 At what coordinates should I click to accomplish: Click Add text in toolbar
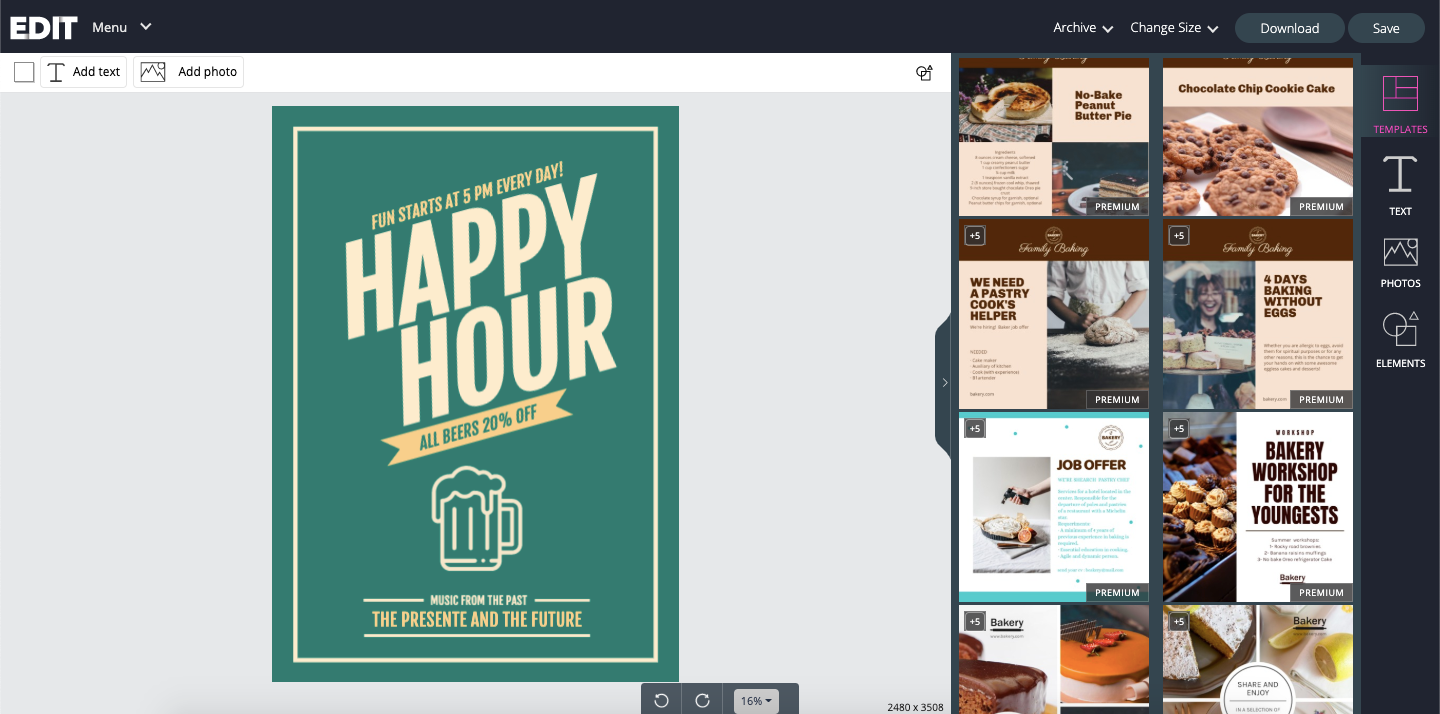coord(84,72)
